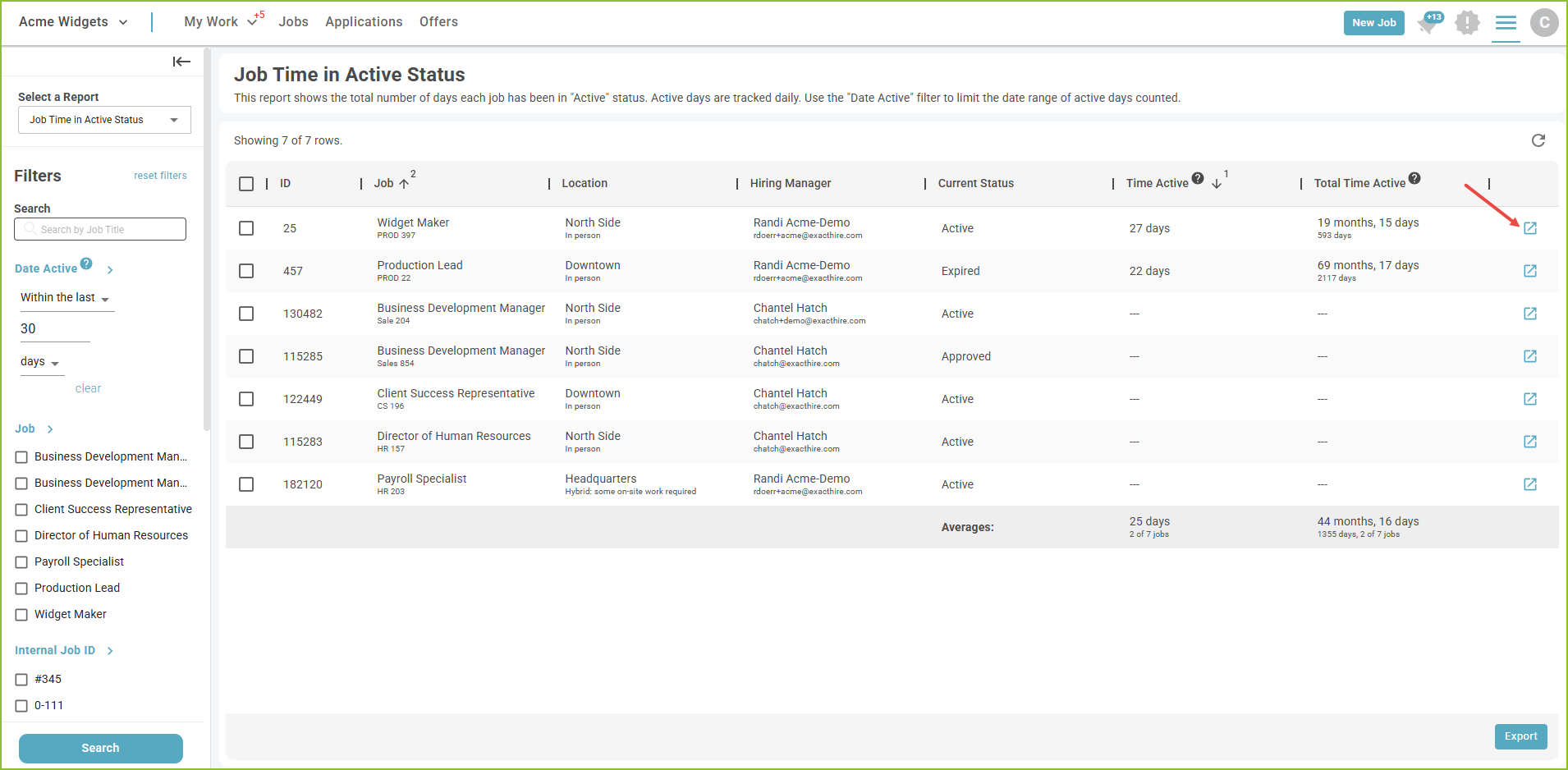
Task: Click the Time Active help icon
Action: pyautogui.click(x=1198, y=178)
